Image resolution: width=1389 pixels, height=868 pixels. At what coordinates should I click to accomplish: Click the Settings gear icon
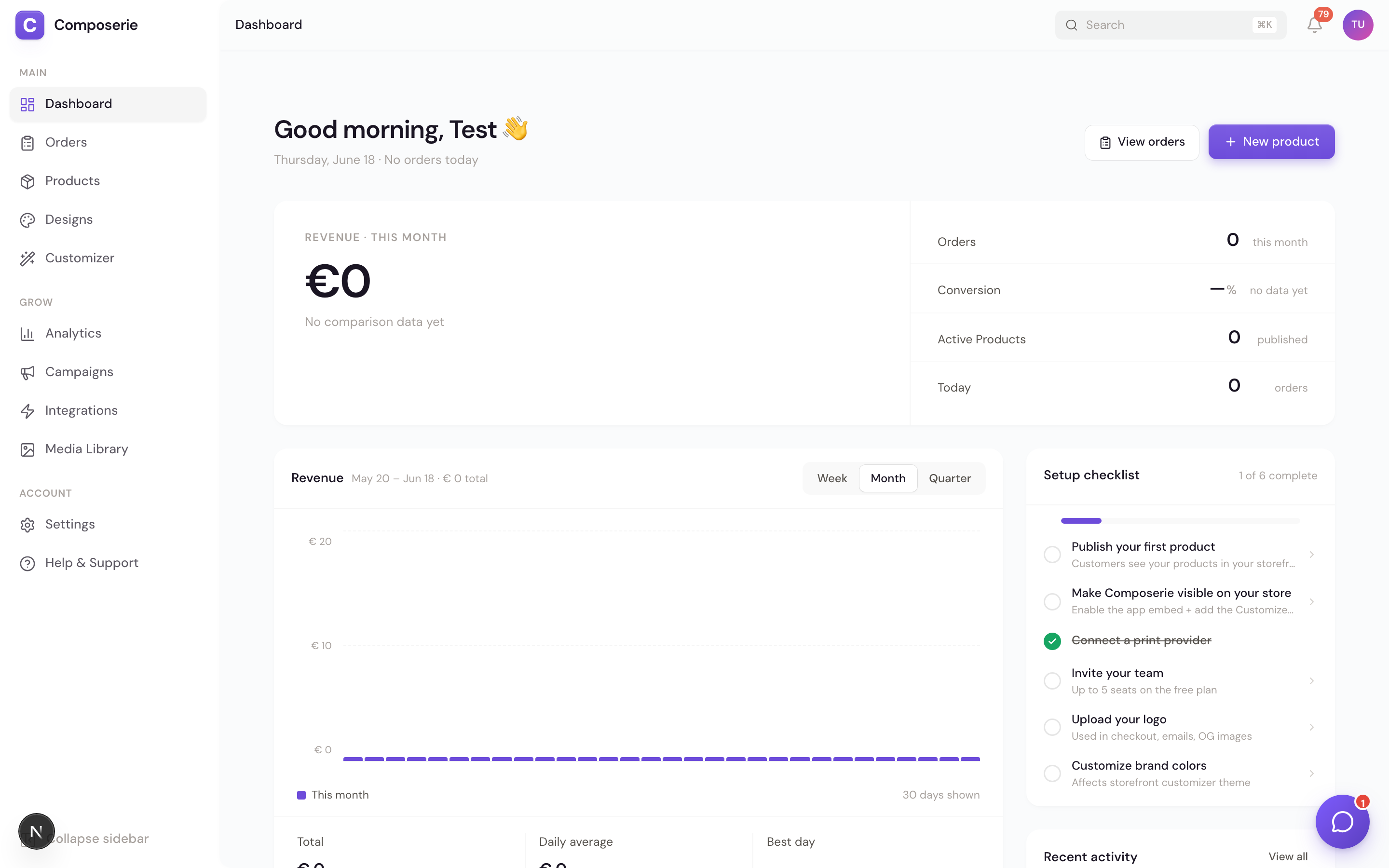[27, 525]
